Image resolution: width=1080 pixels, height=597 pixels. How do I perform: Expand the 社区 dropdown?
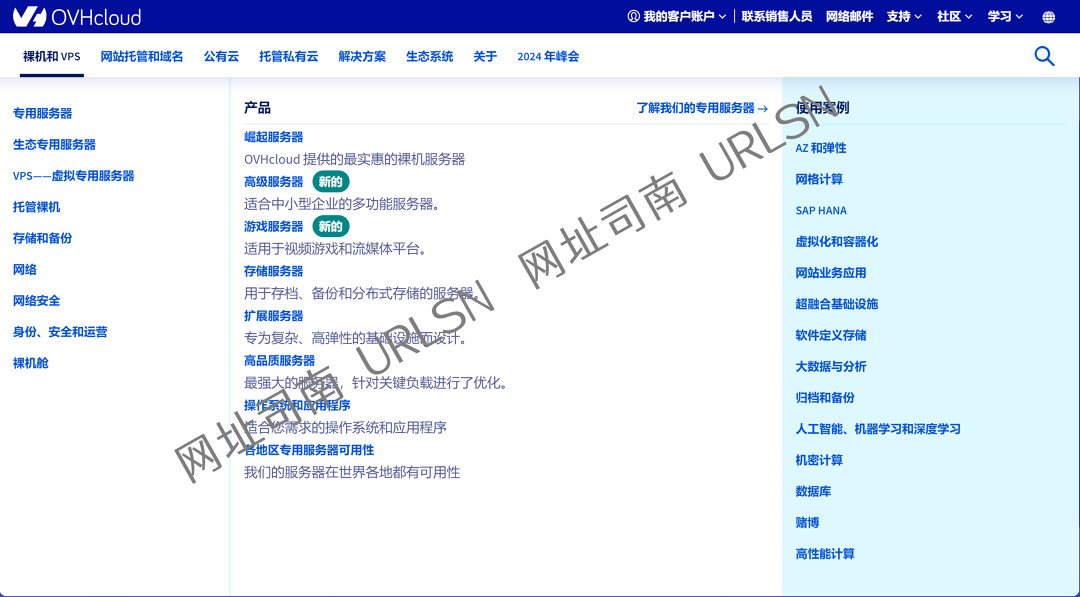952,17
